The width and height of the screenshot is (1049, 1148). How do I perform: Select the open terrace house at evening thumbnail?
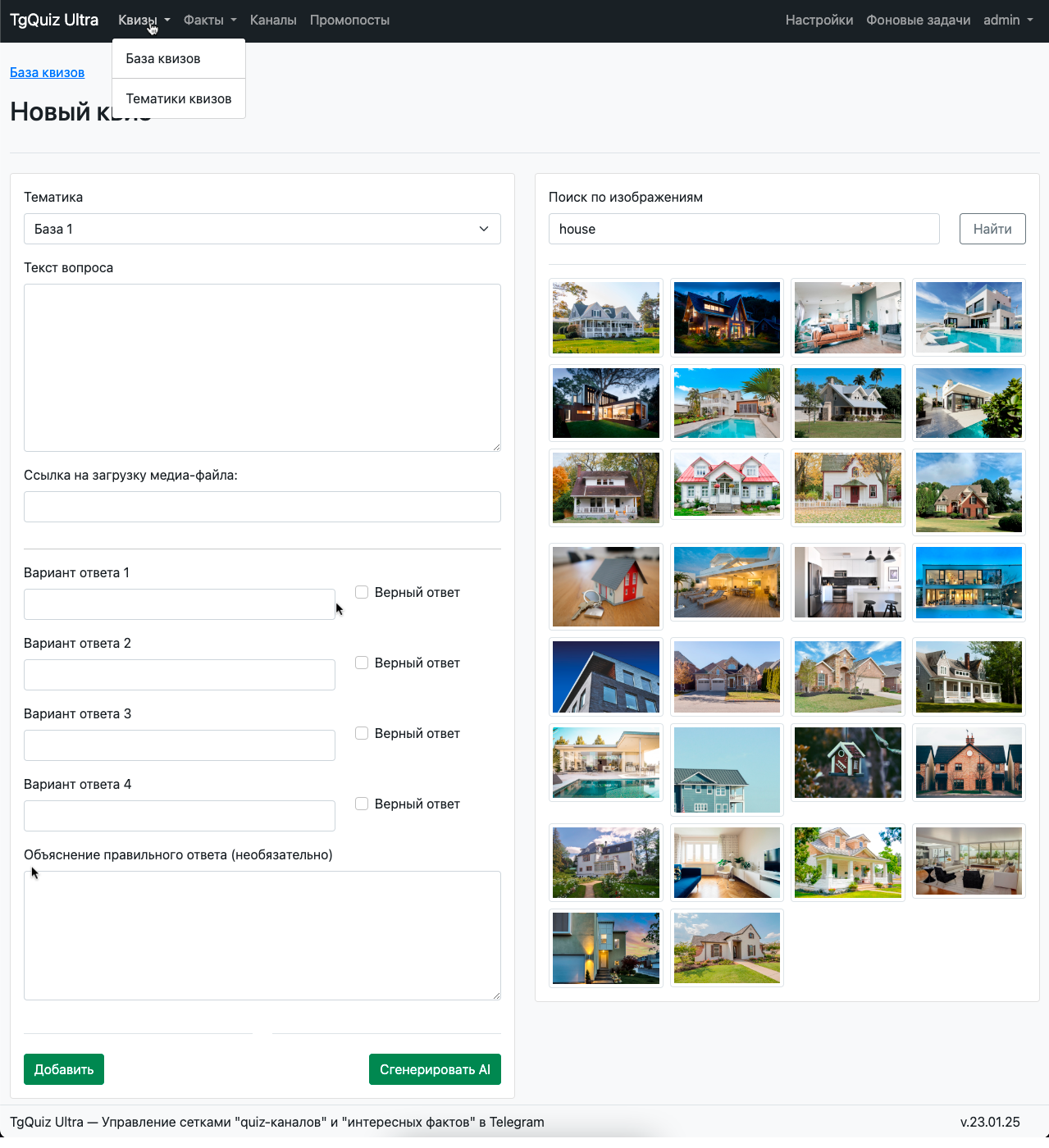727,582
